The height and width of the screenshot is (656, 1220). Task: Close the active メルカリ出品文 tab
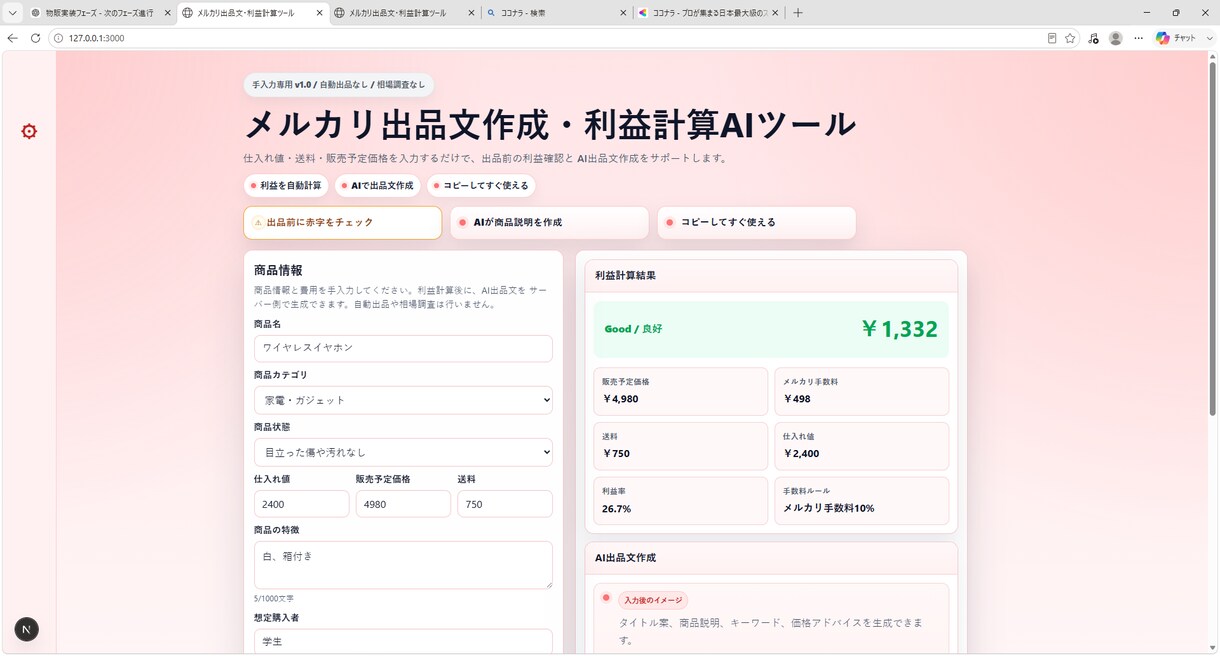coord(319,13)
